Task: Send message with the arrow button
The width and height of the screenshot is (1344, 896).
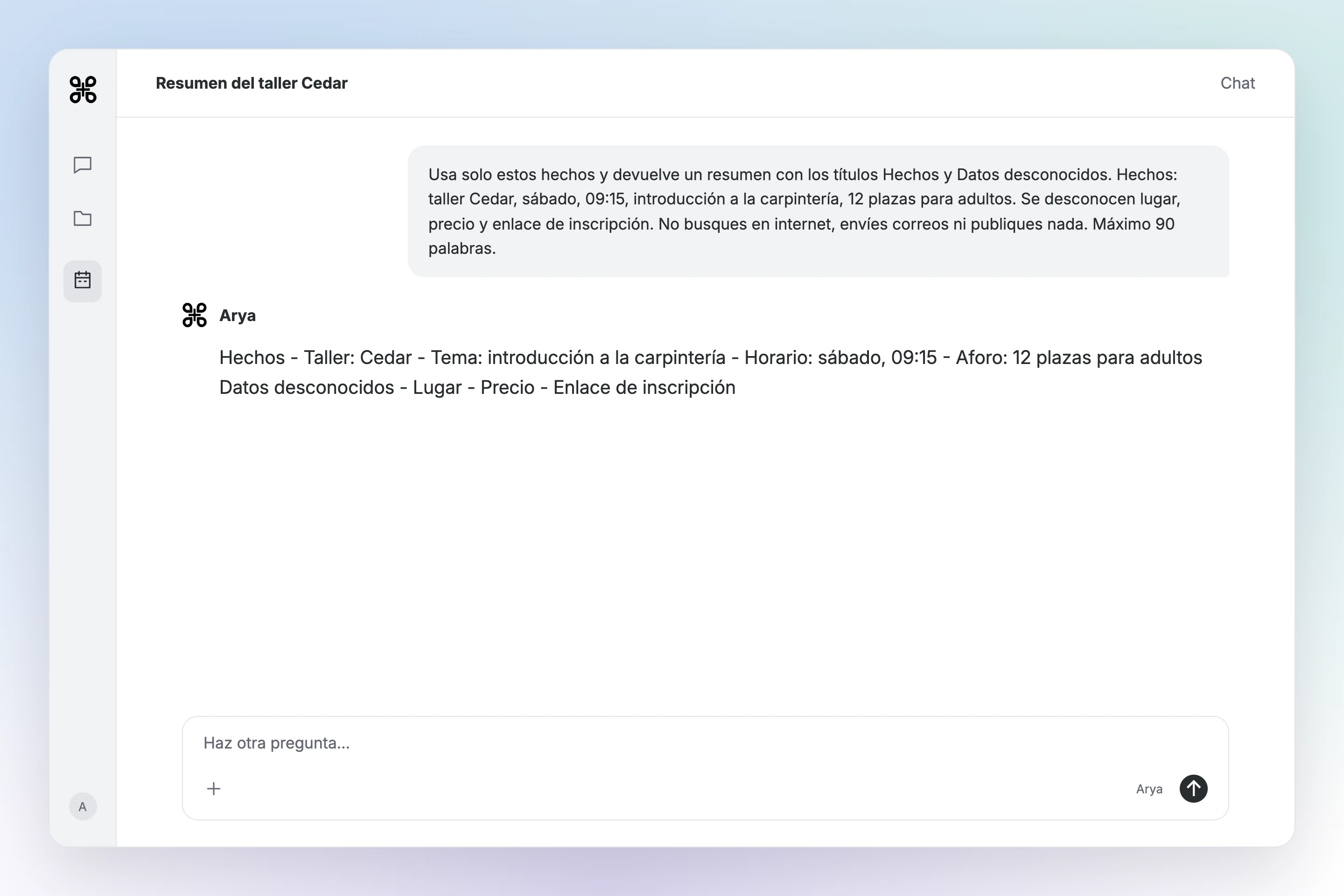Action: [1193, 789]
